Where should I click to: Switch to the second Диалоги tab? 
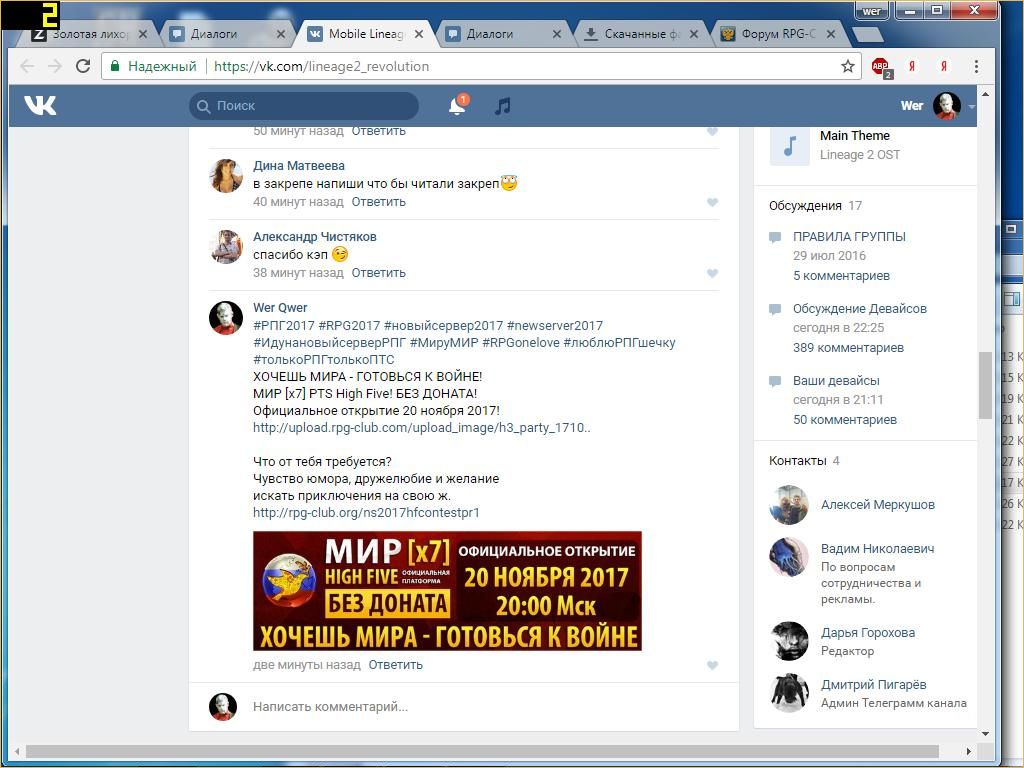pyautogui.click(x=498, y=34)
